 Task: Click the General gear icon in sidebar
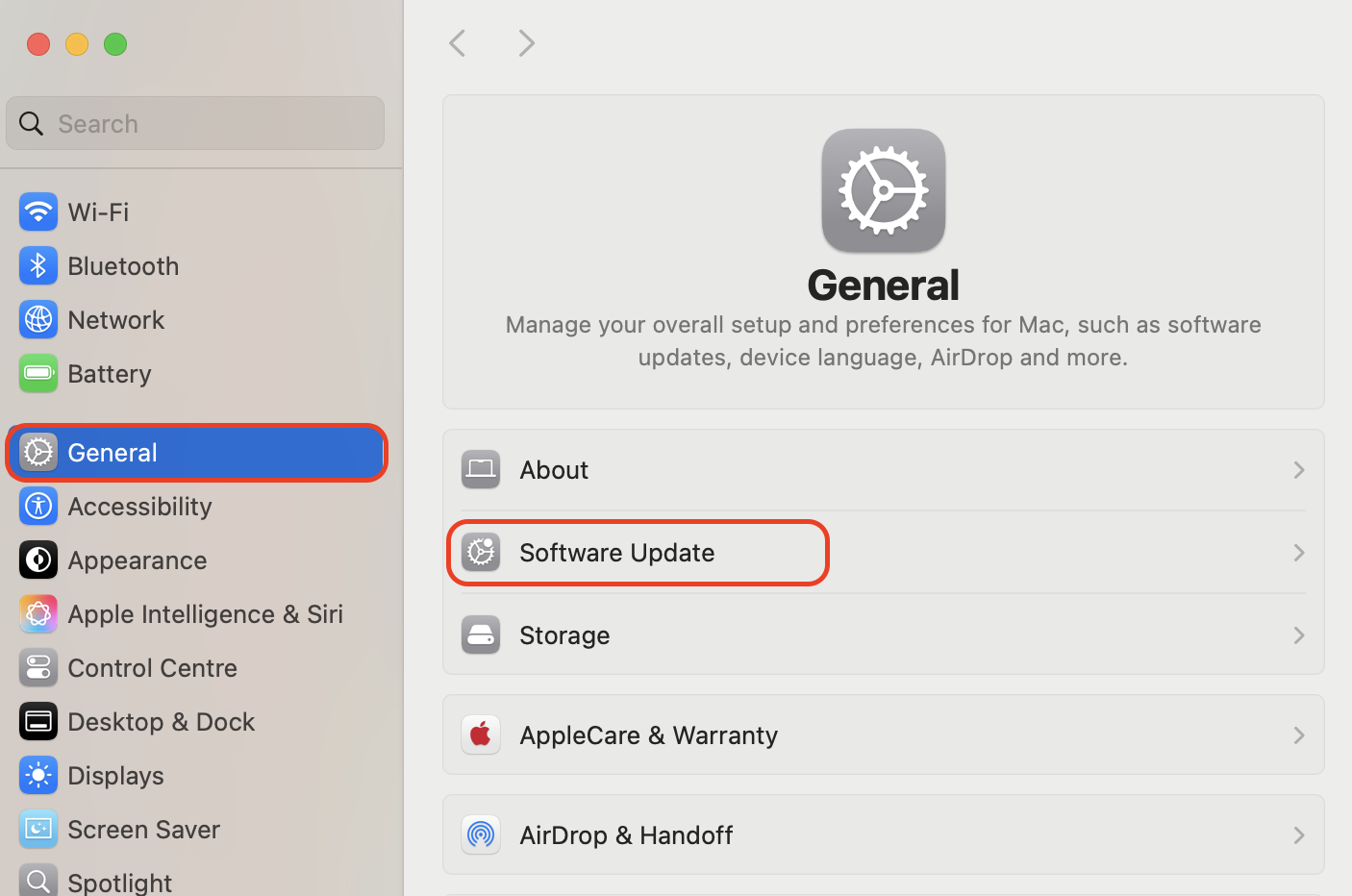(38, 452)
